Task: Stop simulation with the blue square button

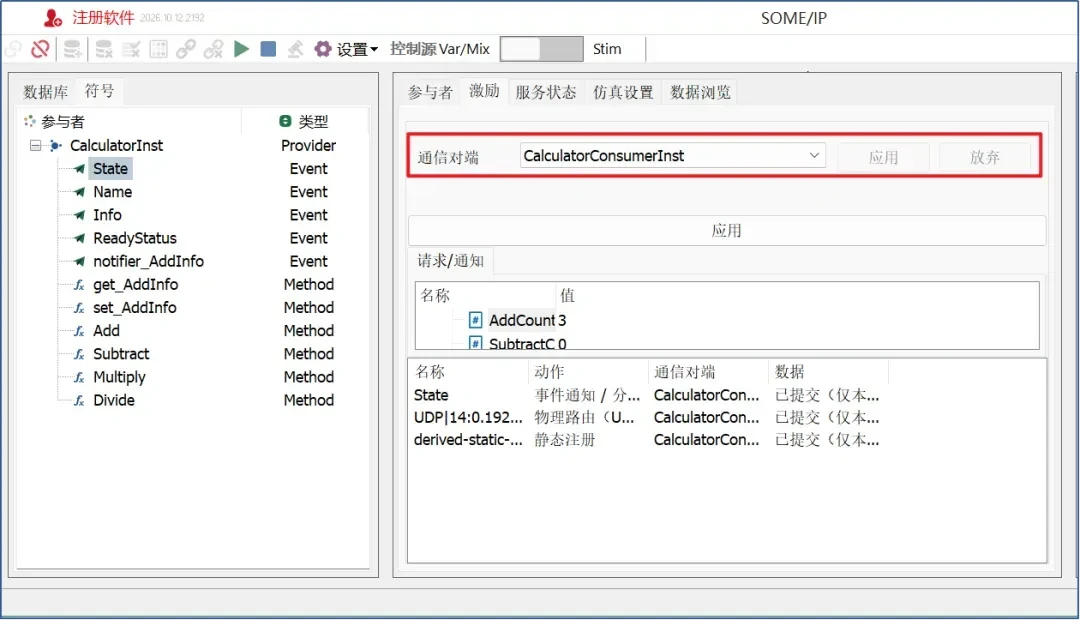Action: 269,49
